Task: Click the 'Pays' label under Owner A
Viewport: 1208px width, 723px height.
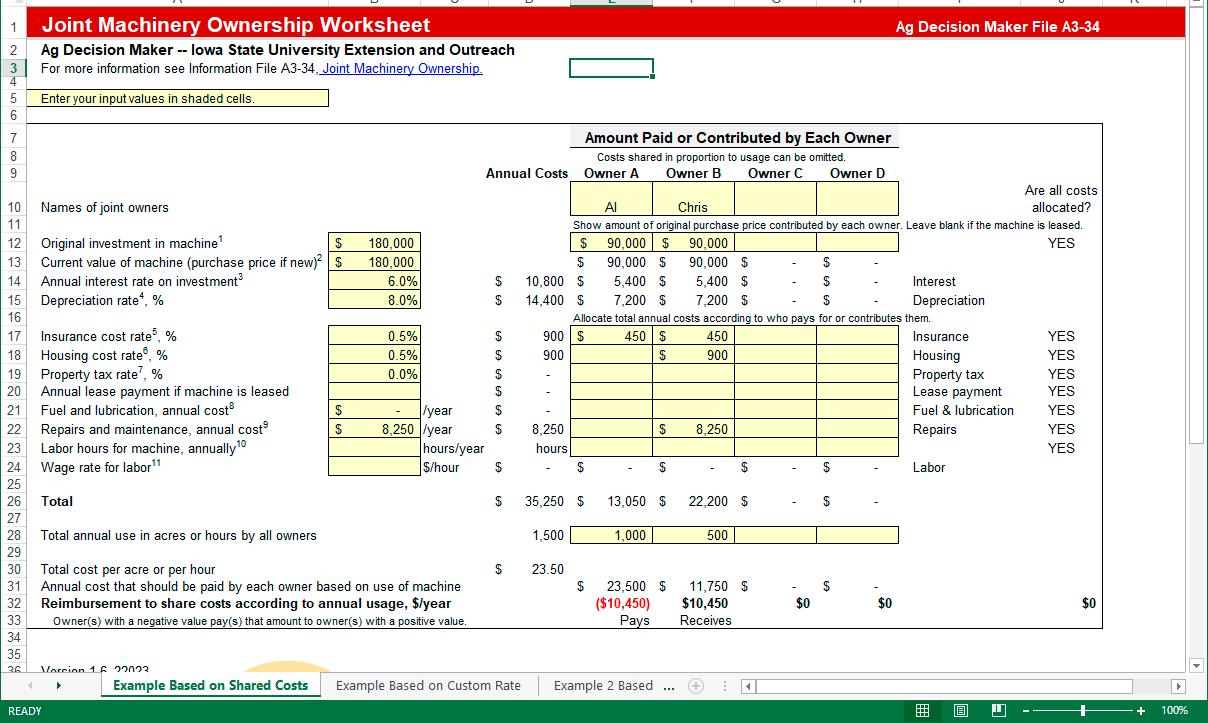Action: click(634, 620)
